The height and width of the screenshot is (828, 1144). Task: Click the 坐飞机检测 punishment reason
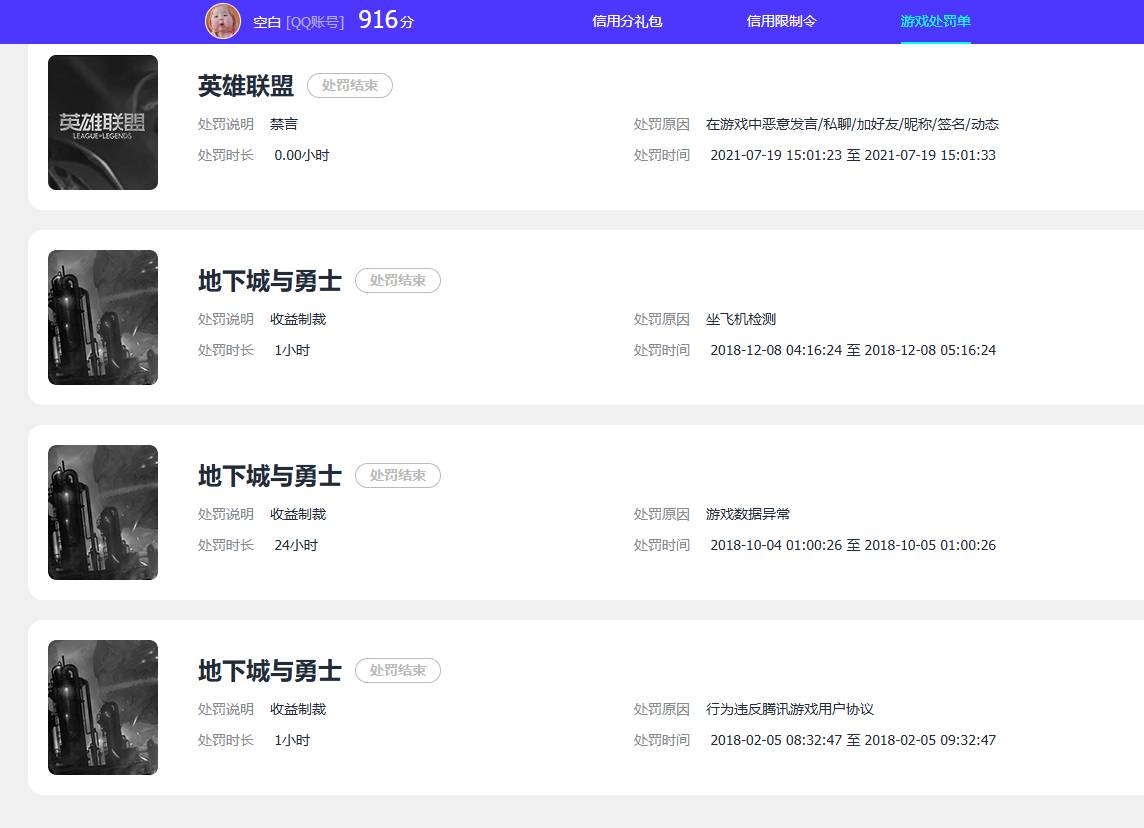pyautogui.click(x=741, y=320)
